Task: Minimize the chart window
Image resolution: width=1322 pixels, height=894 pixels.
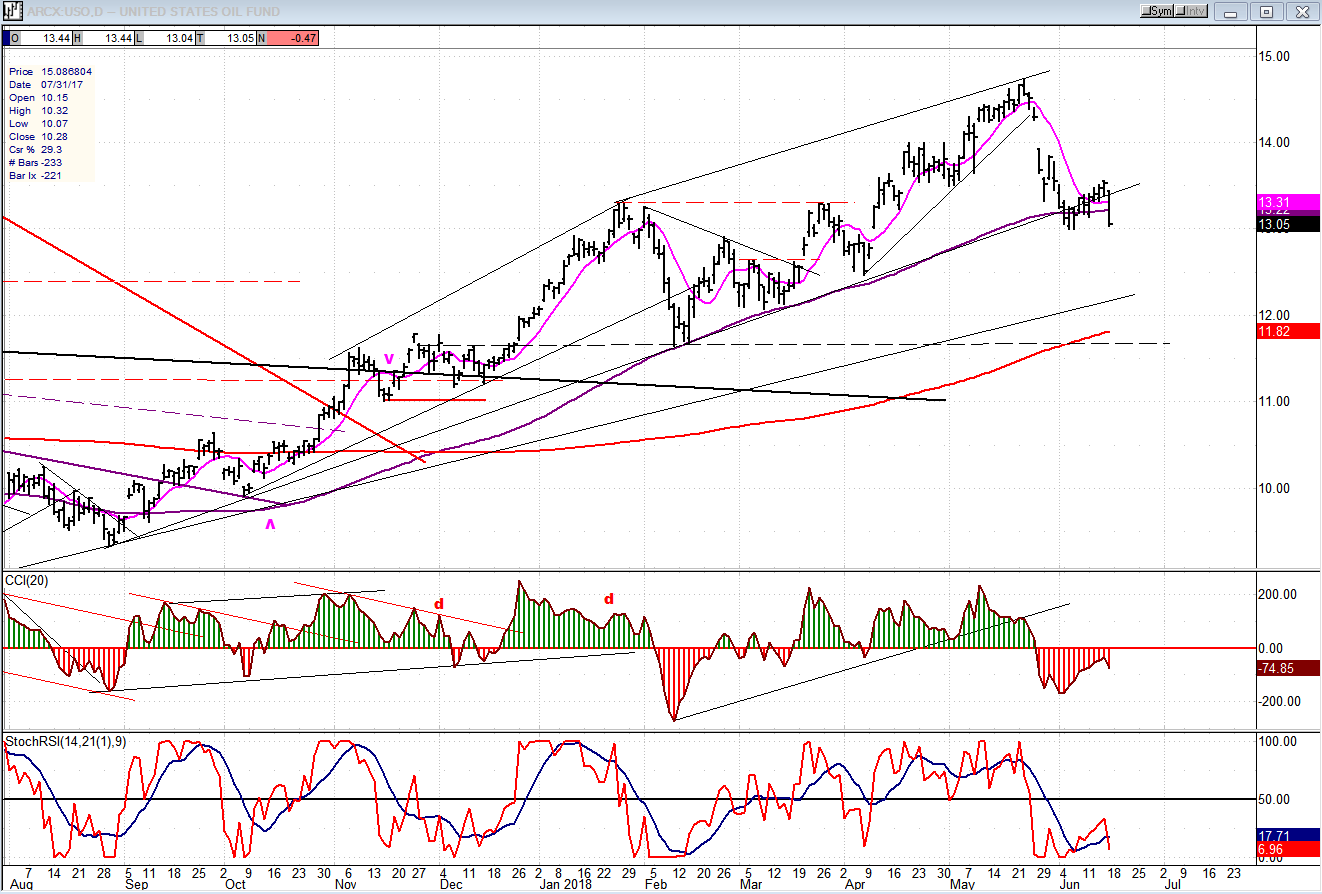Action: (1234, 11)
